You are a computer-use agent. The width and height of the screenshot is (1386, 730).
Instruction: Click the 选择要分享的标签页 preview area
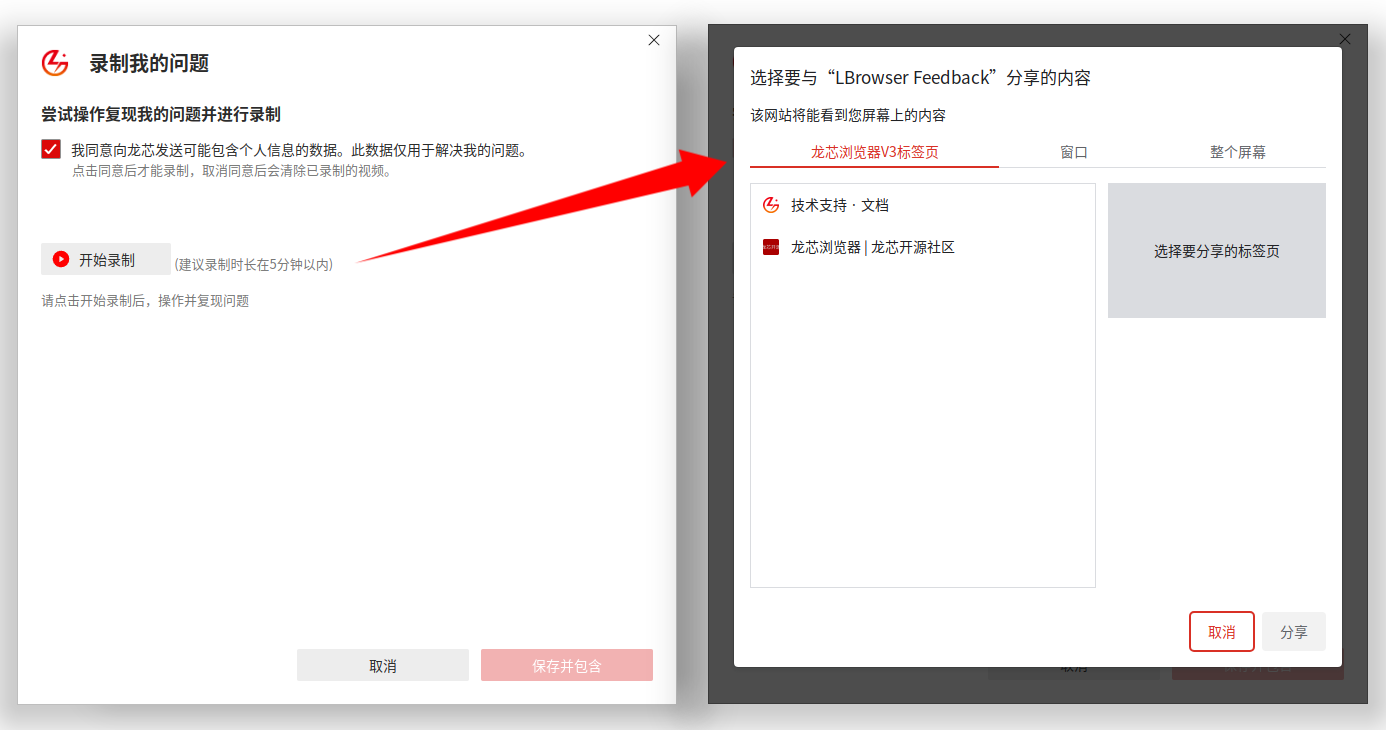pyautogui.click(x=1217, y=251)
